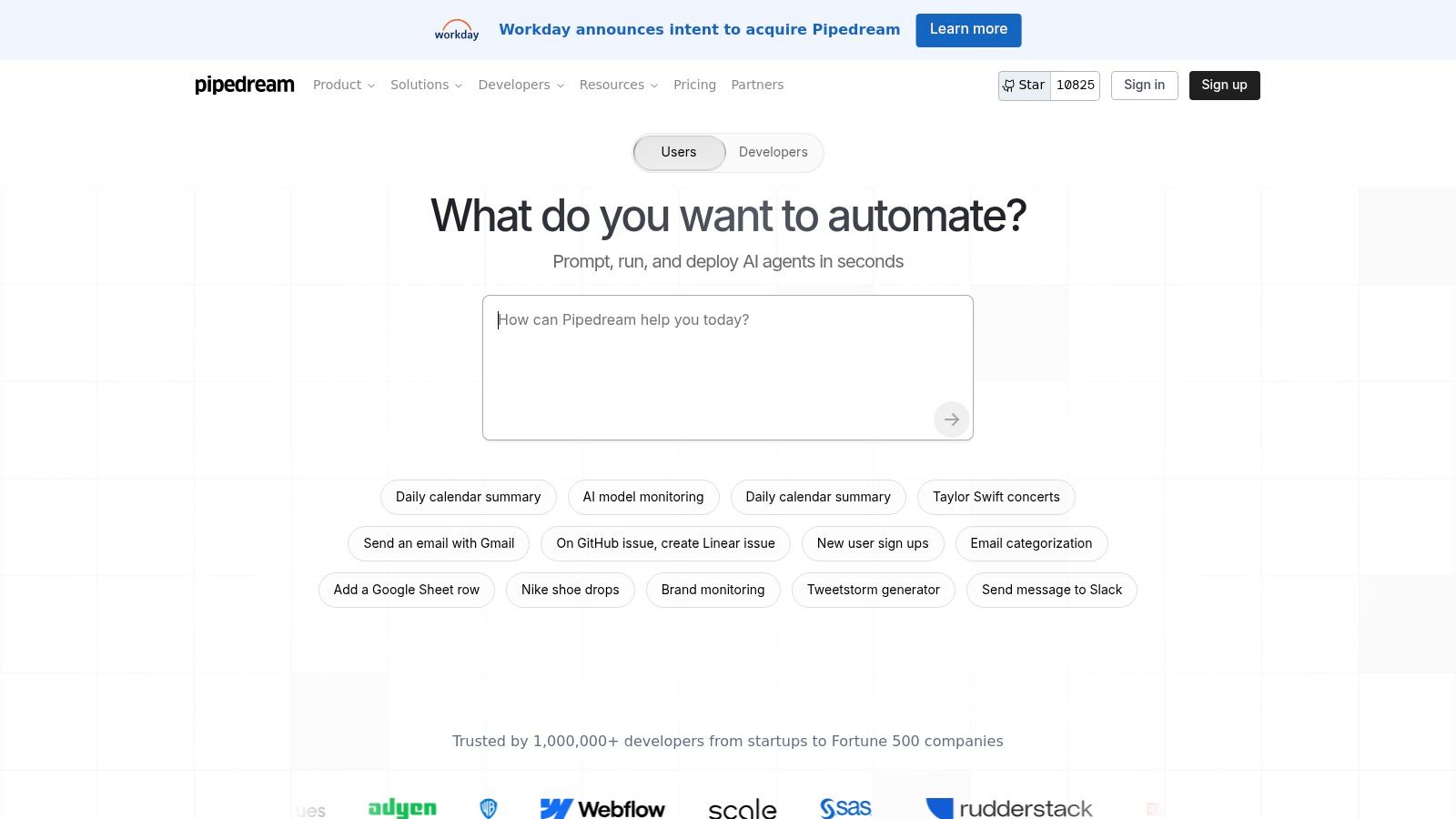
Task: Click the Adyen logo
Action: pyautogui.click(x=401, y=807)
